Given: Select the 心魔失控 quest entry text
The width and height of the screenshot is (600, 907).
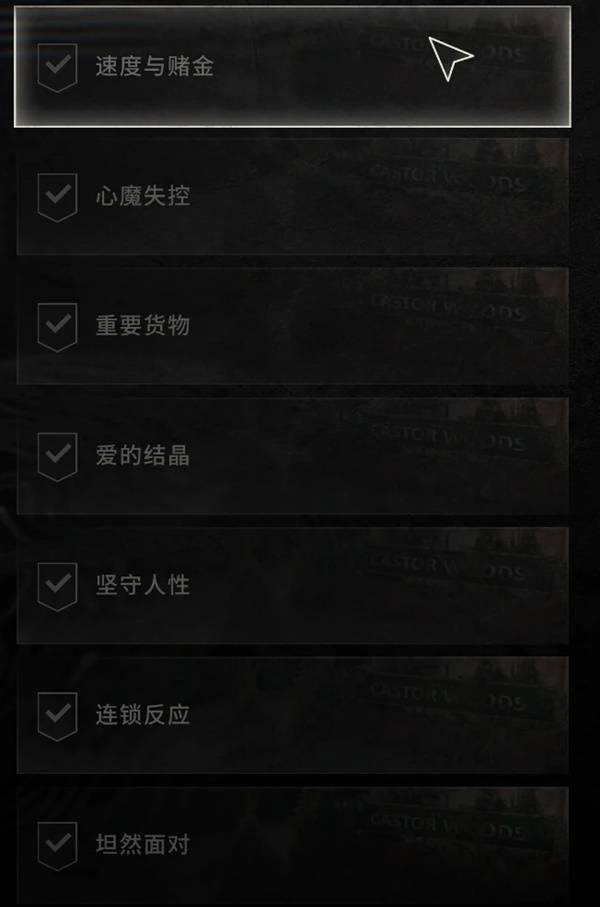Looking at the screenshot, I should pos(143,196).
